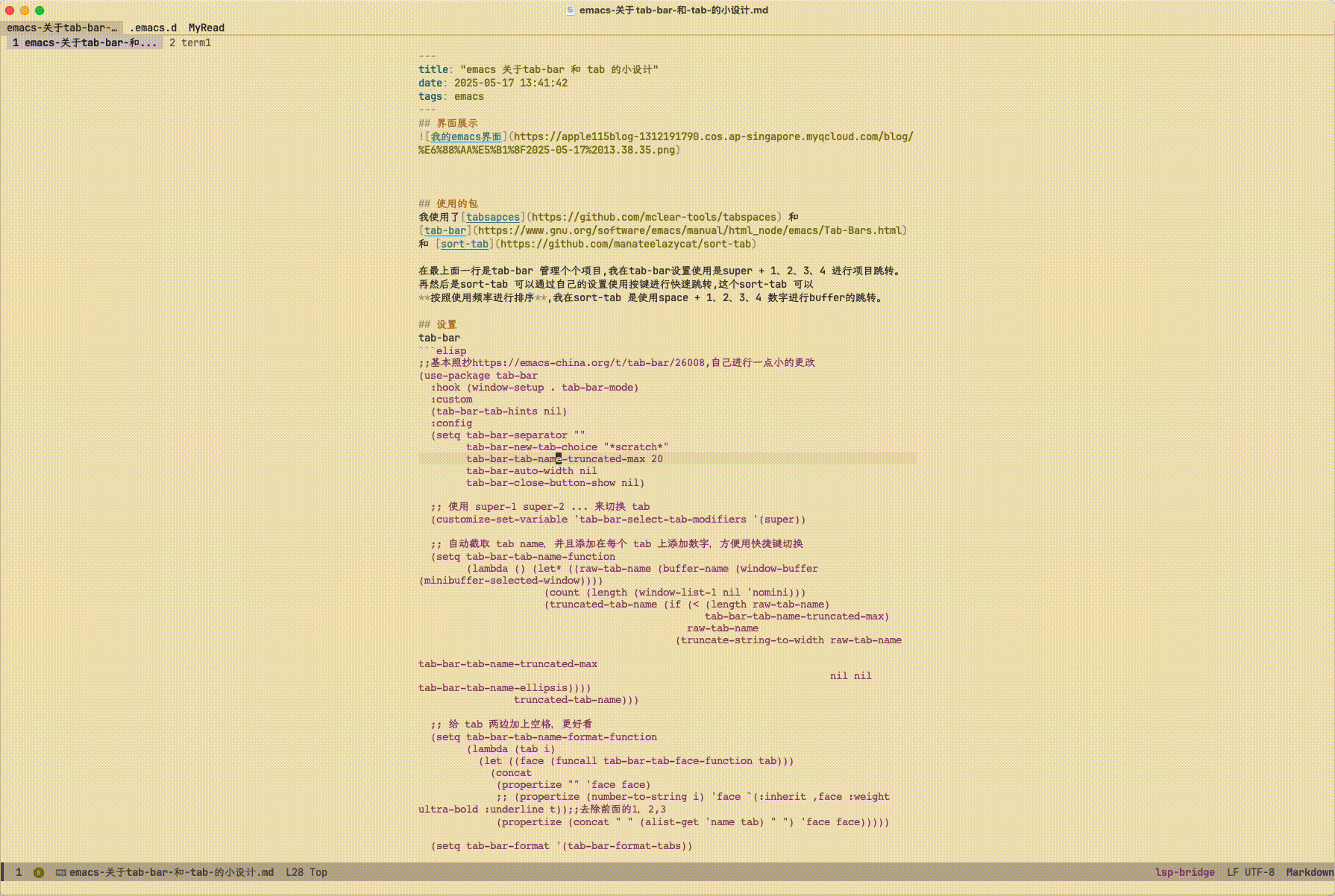Switch to the MyRead tab-bar tab

pyautogui.click(x=206, y=28)
